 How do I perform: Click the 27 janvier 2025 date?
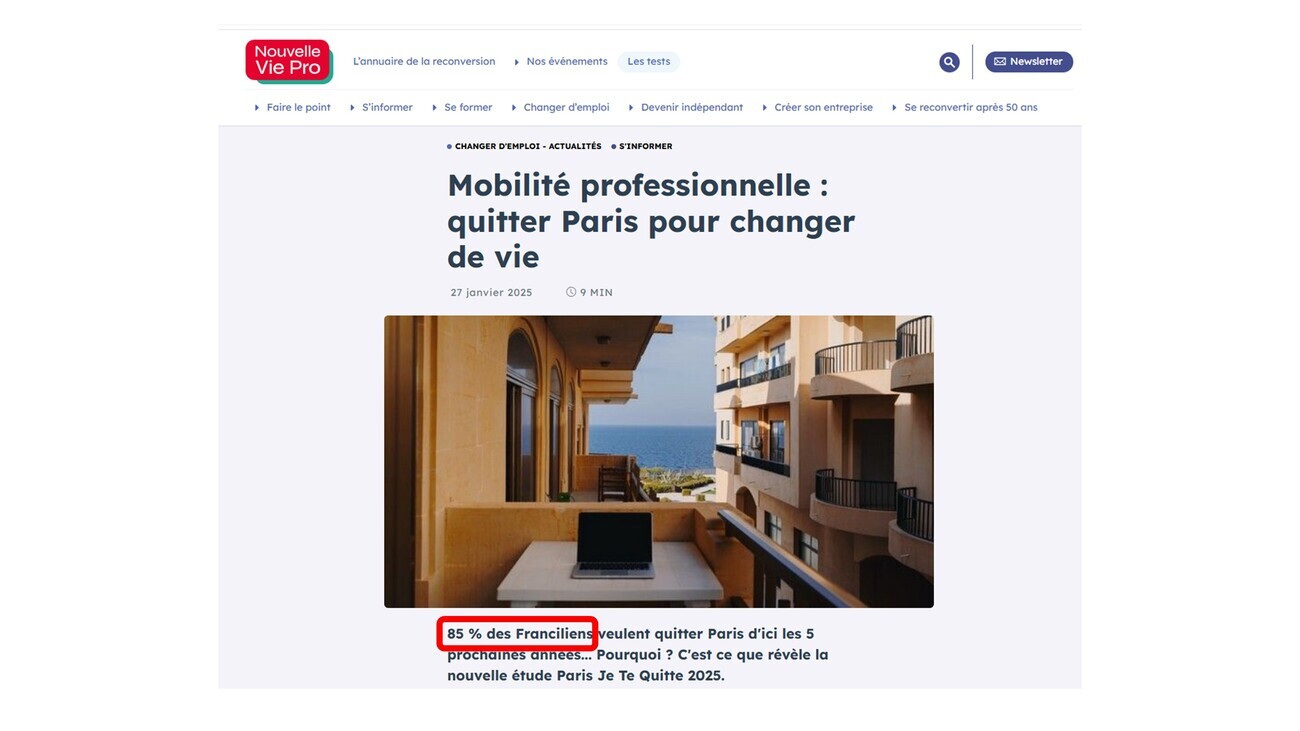tap(491, 293)
